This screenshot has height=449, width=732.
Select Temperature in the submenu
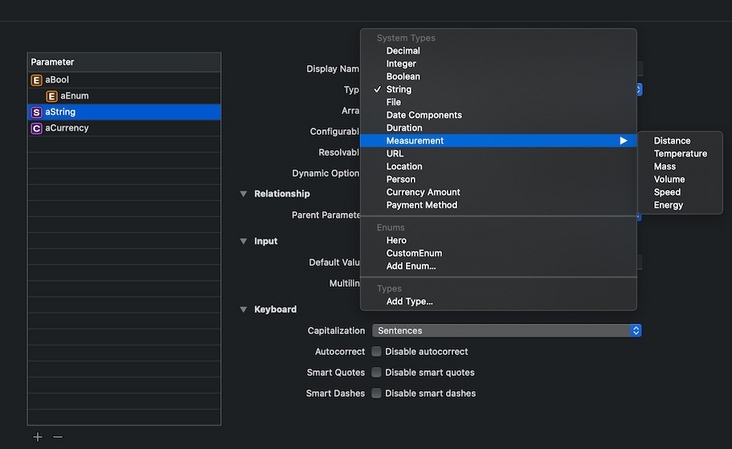[680, 154]
